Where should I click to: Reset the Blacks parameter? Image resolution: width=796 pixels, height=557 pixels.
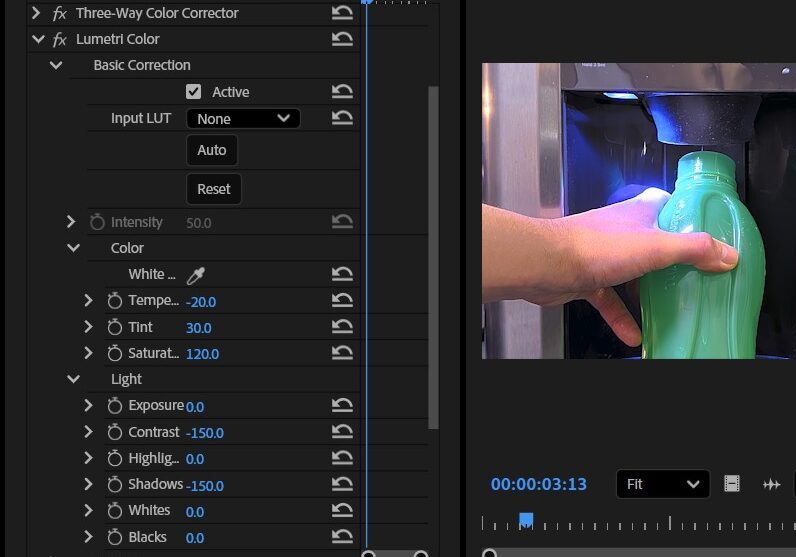342,537
